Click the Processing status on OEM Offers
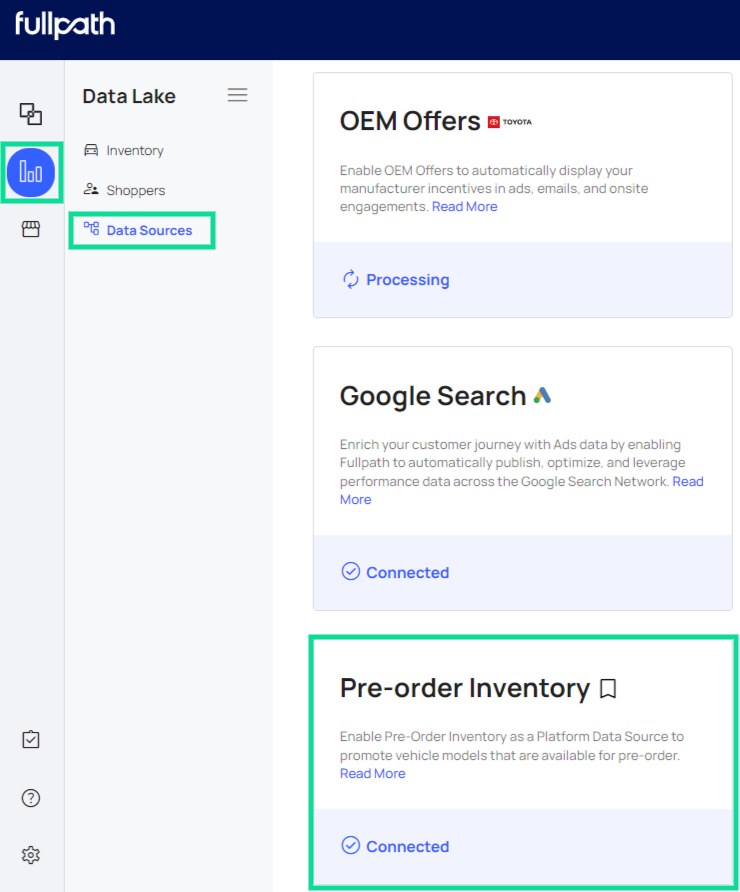 click(407, 280)
